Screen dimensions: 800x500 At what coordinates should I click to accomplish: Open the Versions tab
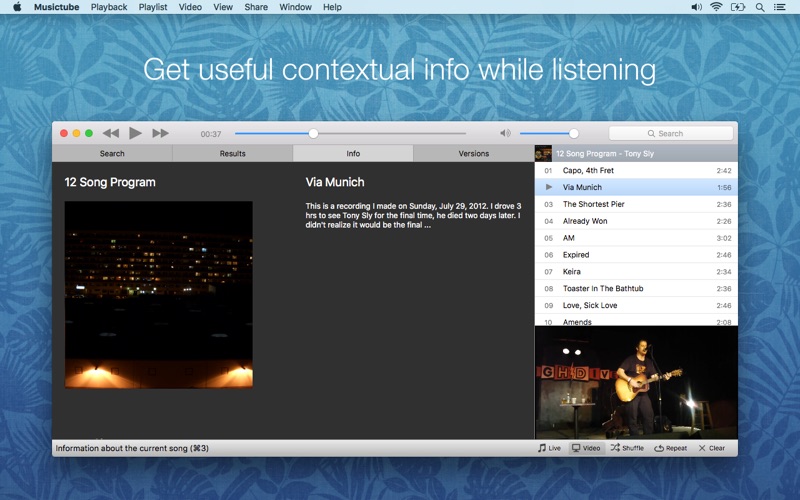[473, 154]
